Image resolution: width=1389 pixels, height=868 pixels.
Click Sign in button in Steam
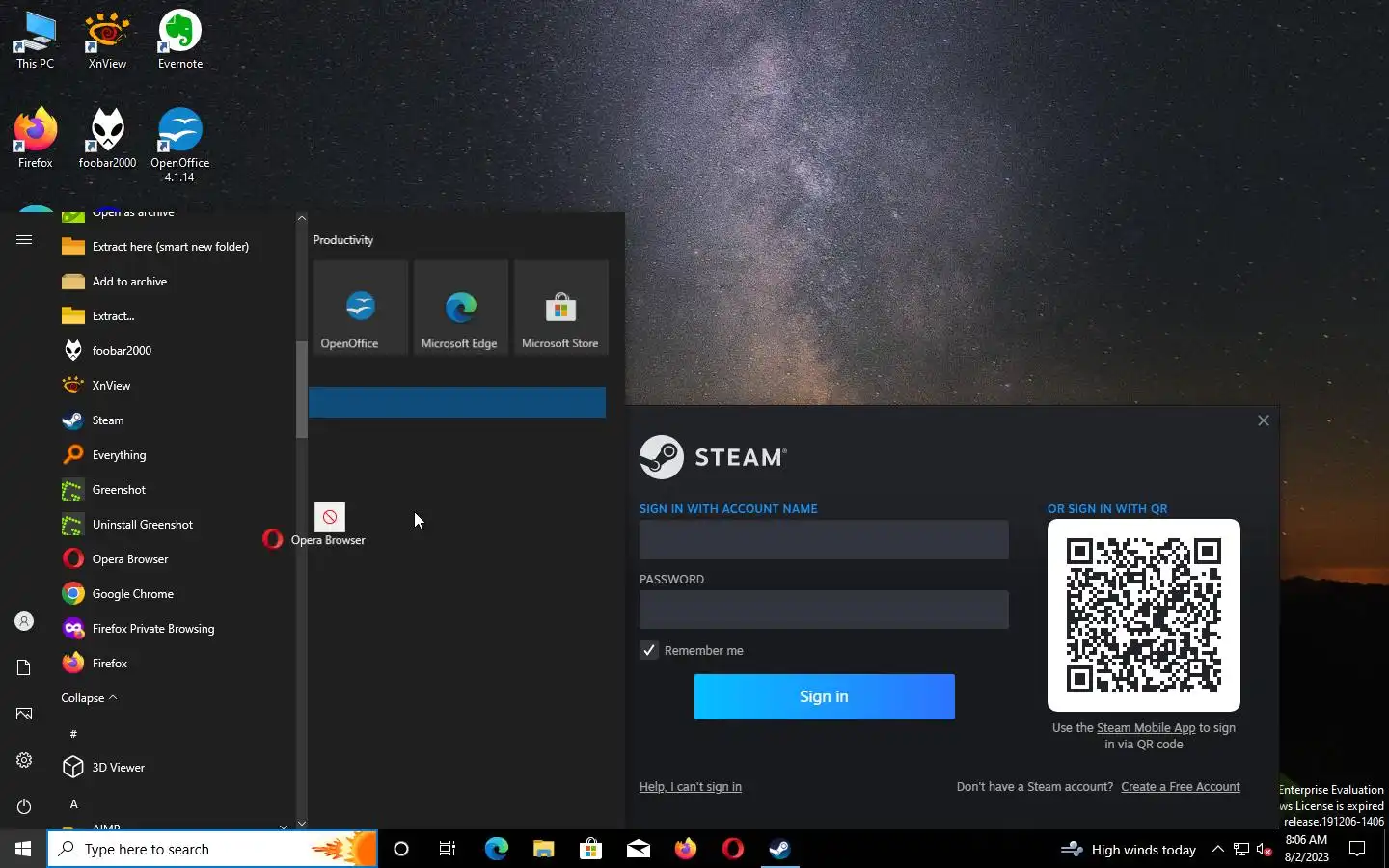pos(825,696)
